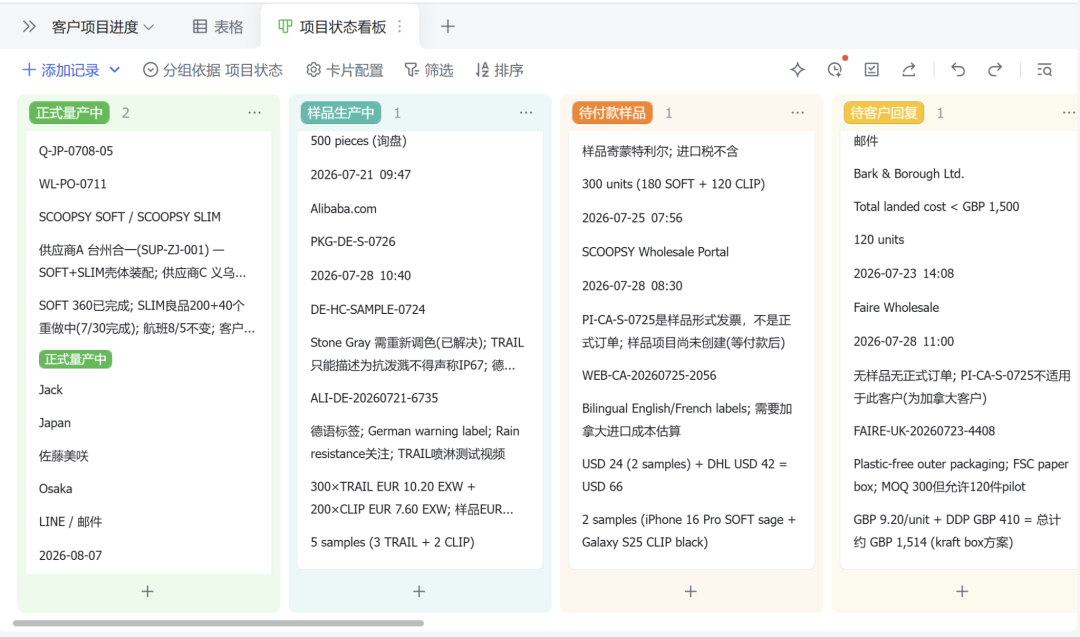Click the 添加记录 button
This screenshot has height=637, width=1080.
tap(61, 70)
